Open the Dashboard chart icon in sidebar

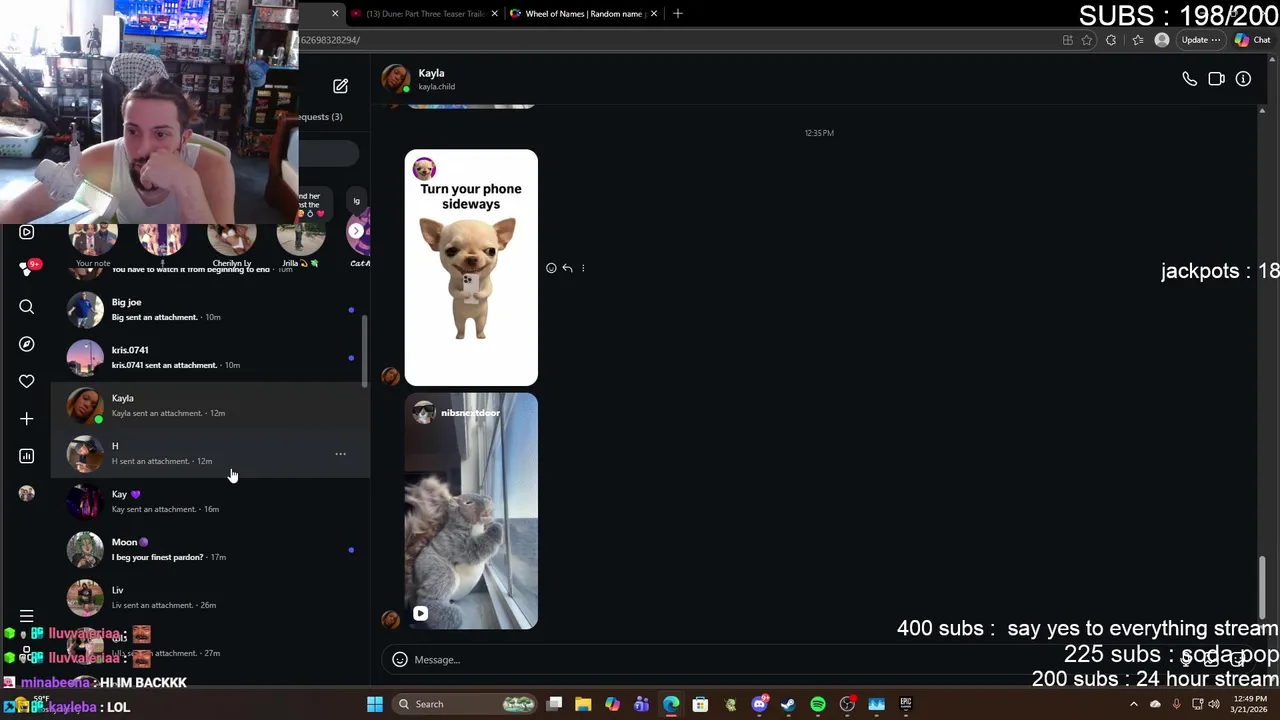(27, 456)
